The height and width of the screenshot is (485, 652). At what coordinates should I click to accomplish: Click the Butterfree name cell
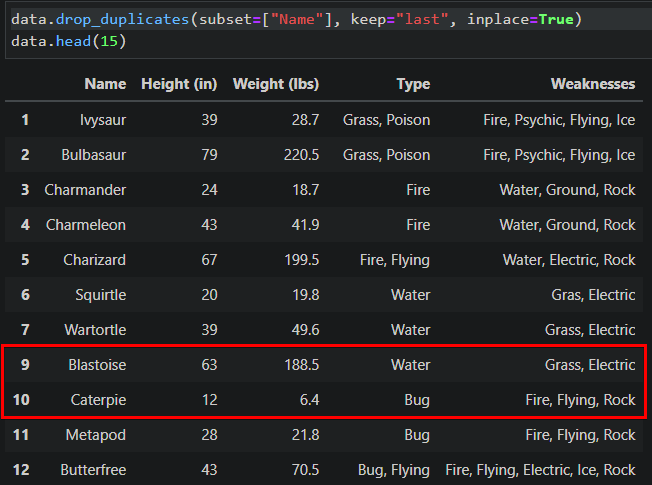click(x=93, y=470)
